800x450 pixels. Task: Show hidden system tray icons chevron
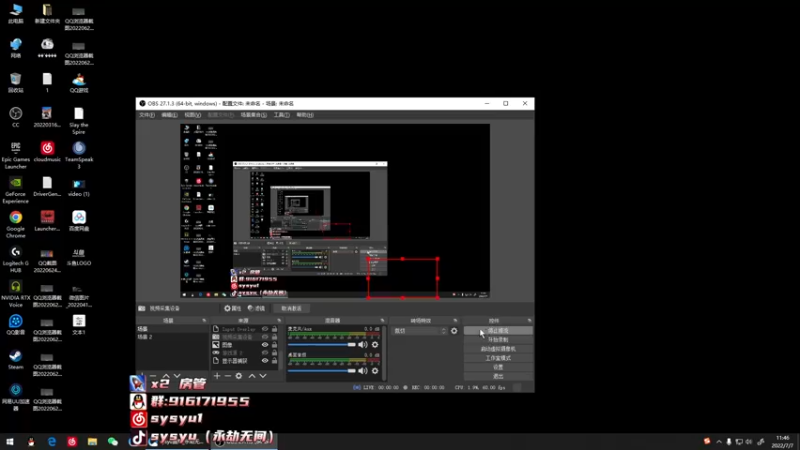719,442
